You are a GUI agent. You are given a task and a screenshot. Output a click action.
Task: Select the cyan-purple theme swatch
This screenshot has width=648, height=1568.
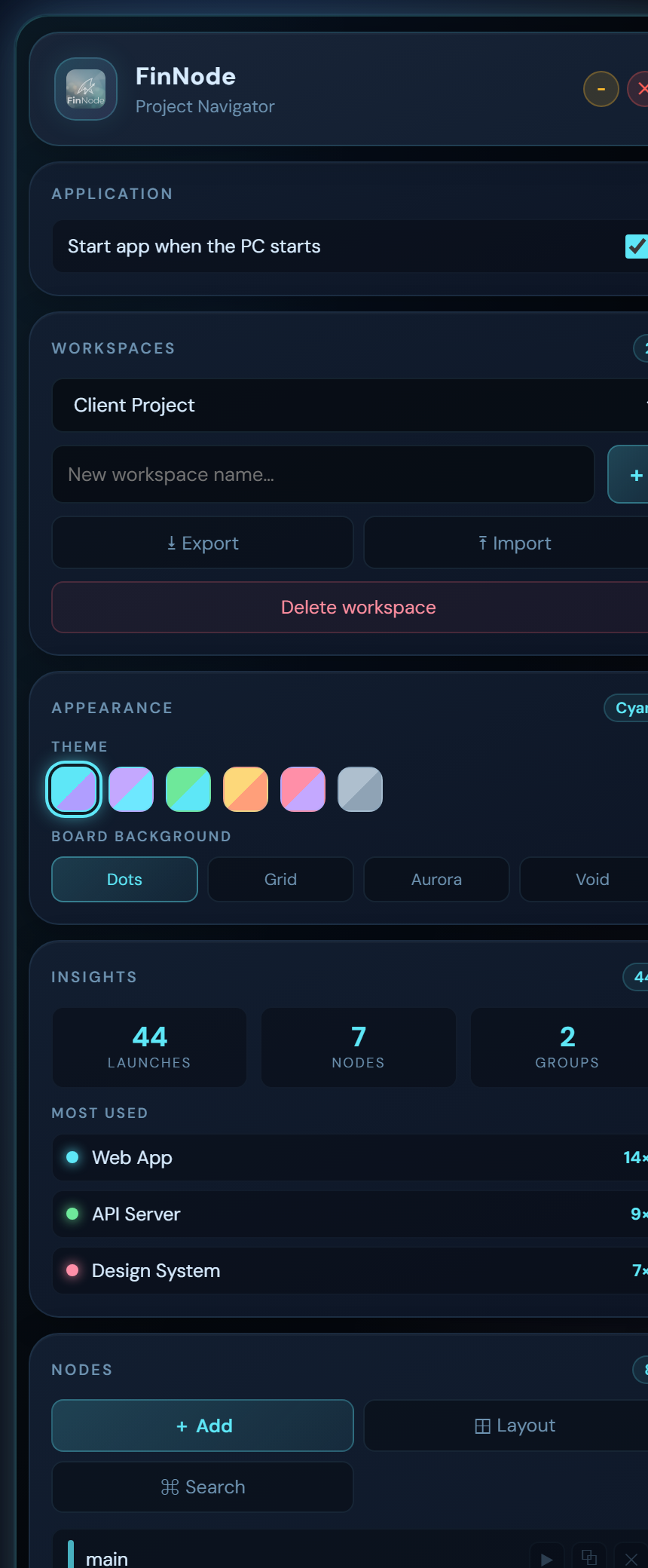(74, 789)
